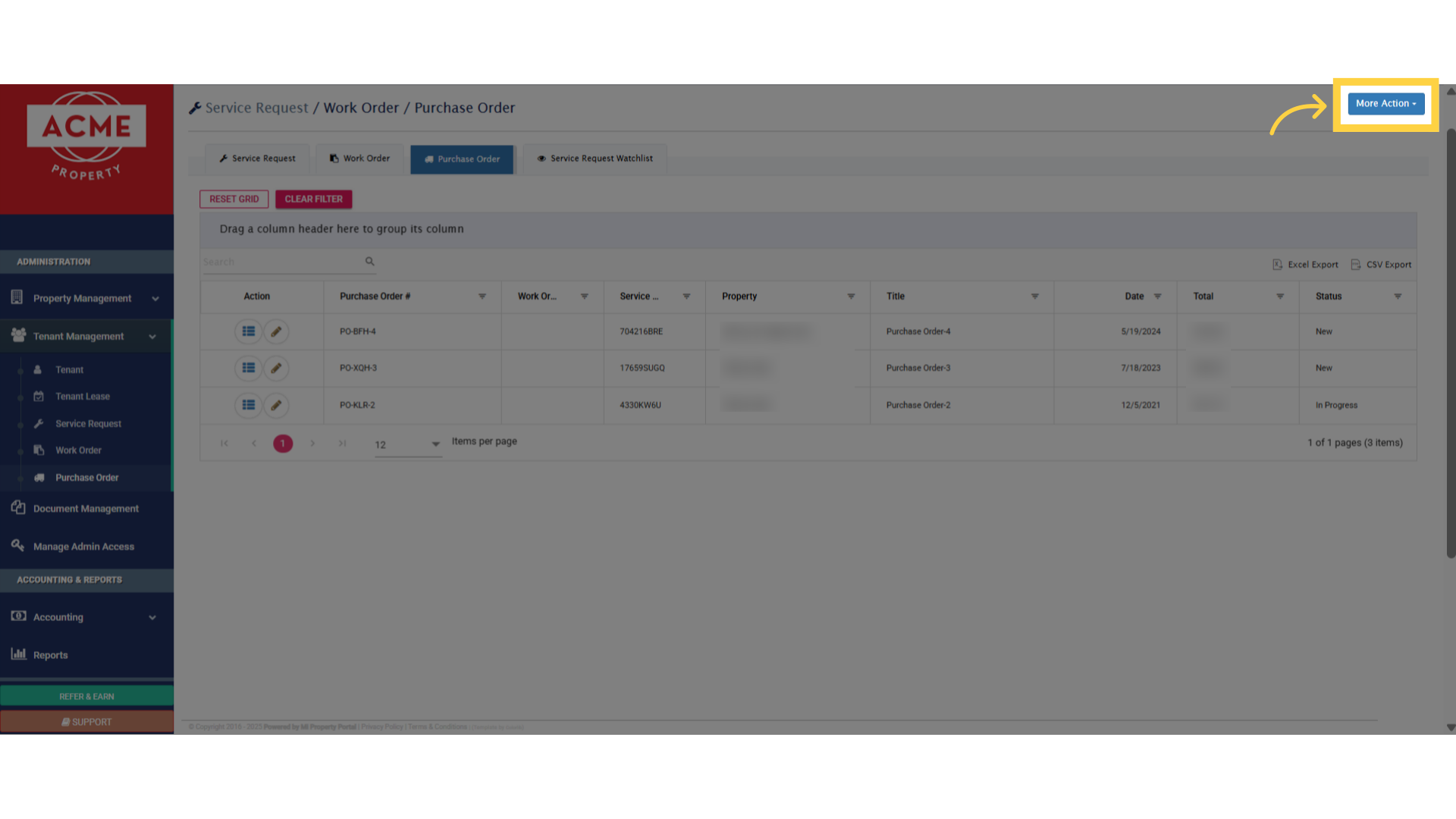
Task: Select Work Order in the sidebar
Action: point(78,450)
